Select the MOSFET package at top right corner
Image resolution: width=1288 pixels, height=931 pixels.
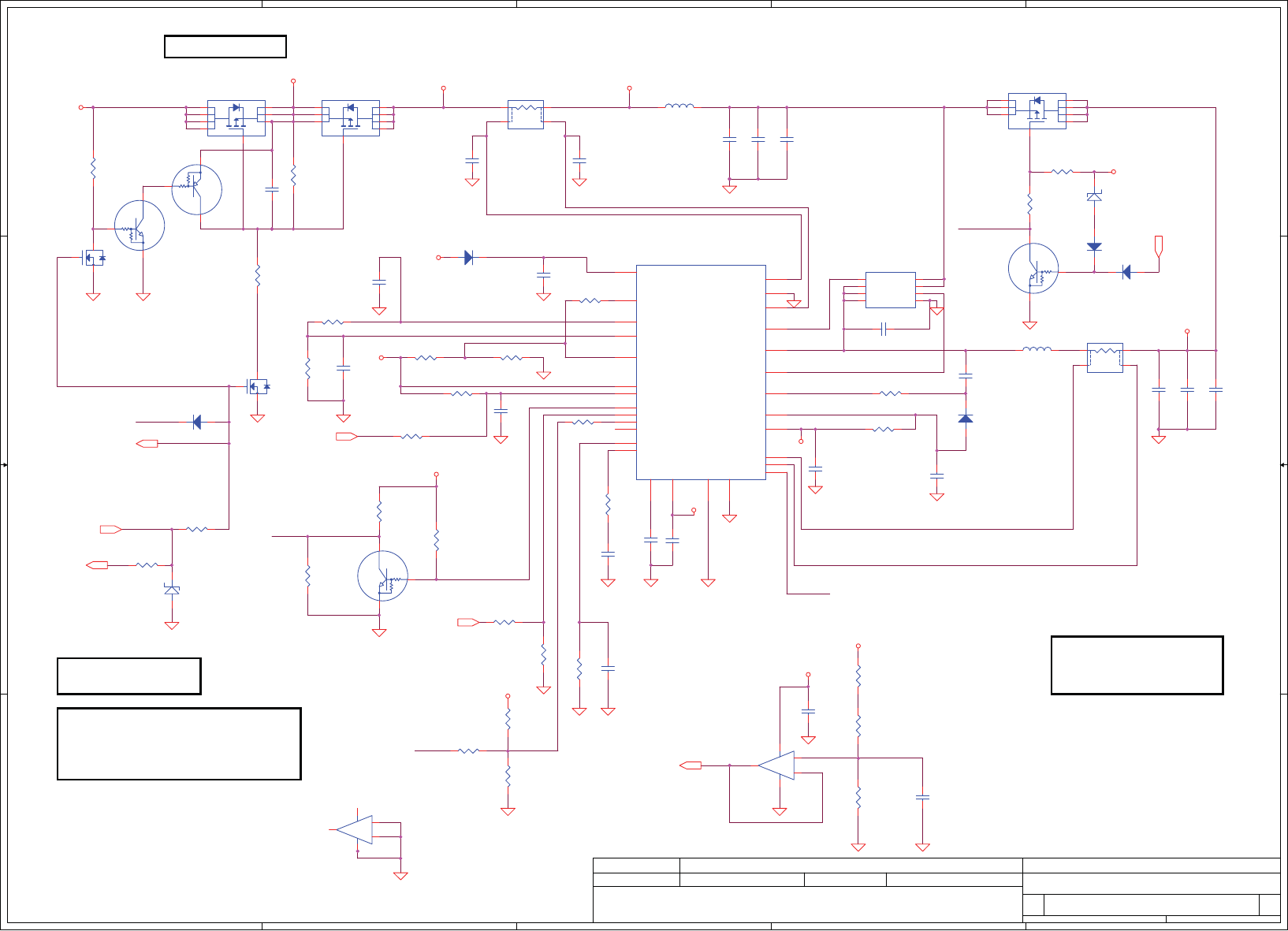[1037, 111]
